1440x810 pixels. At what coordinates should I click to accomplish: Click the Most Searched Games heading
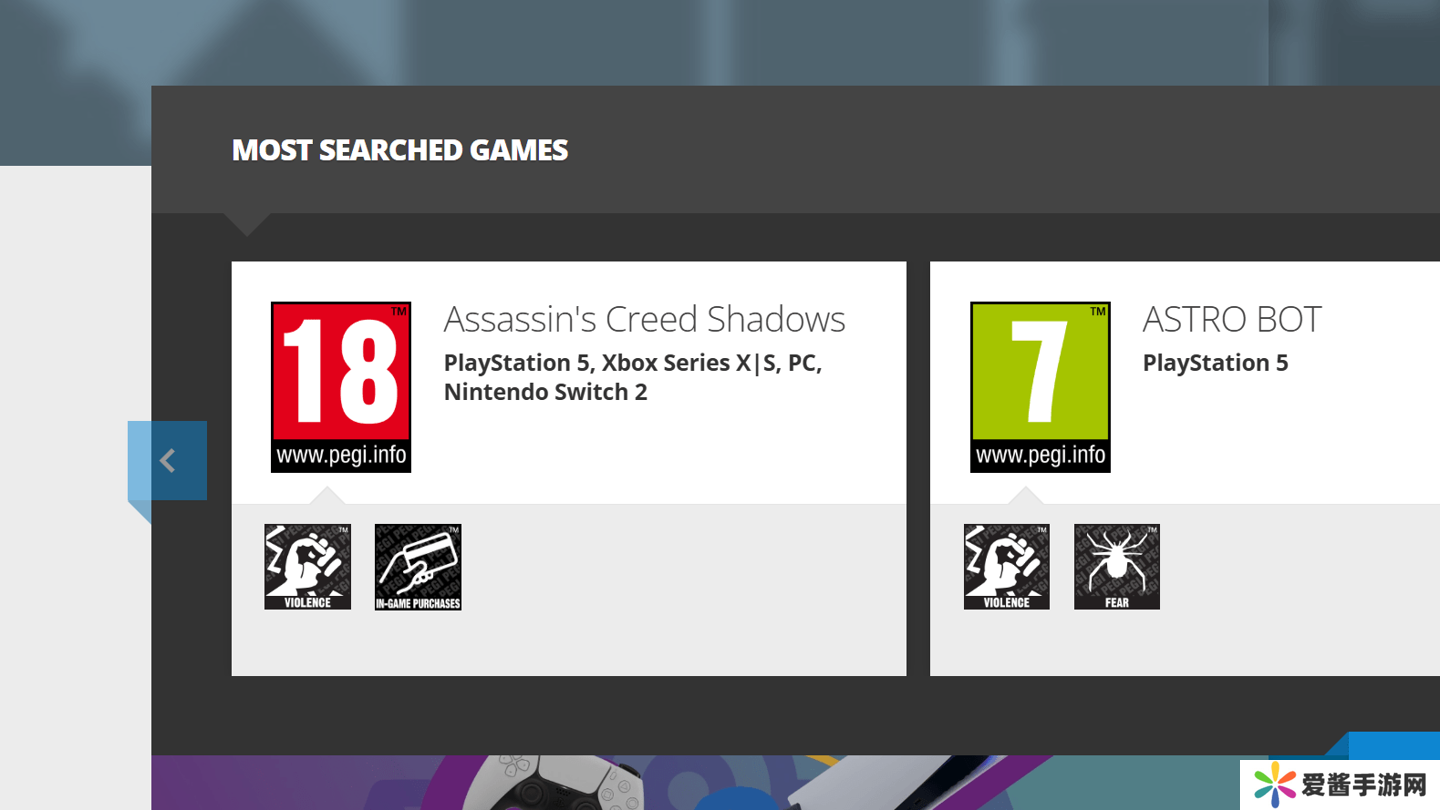[x=400, y=150]
